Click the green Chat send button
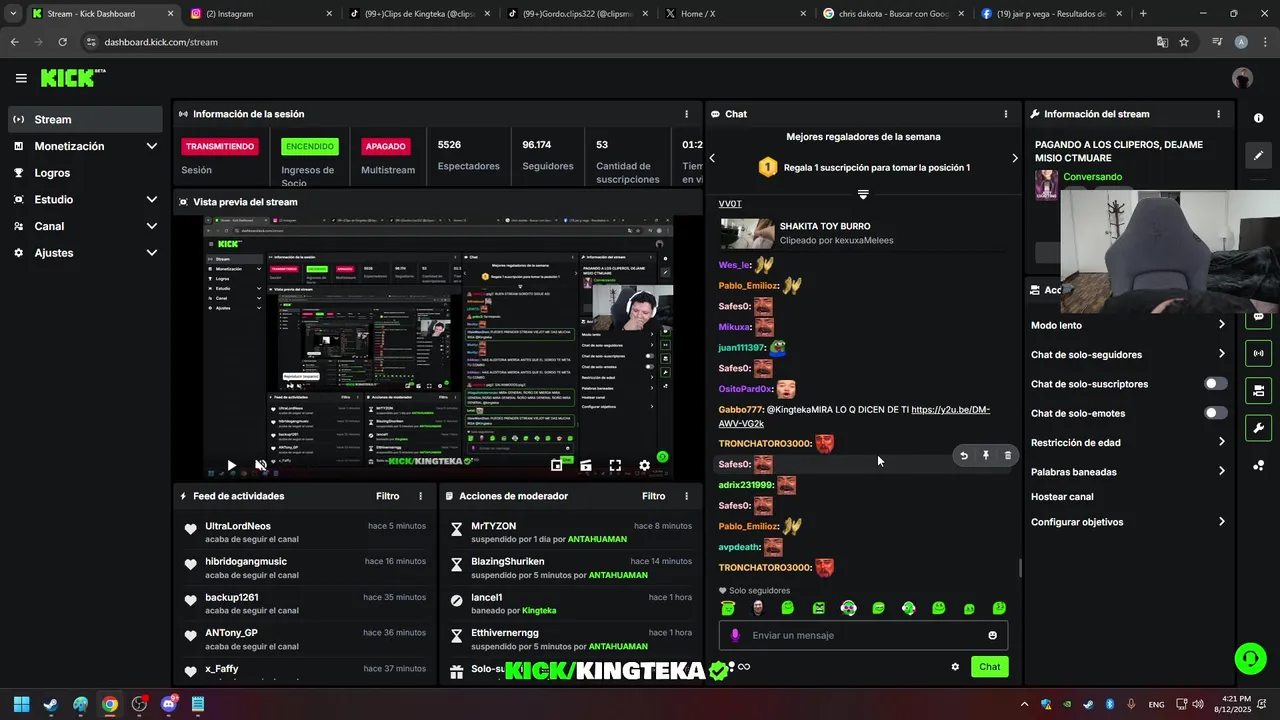 click(989, 667)
